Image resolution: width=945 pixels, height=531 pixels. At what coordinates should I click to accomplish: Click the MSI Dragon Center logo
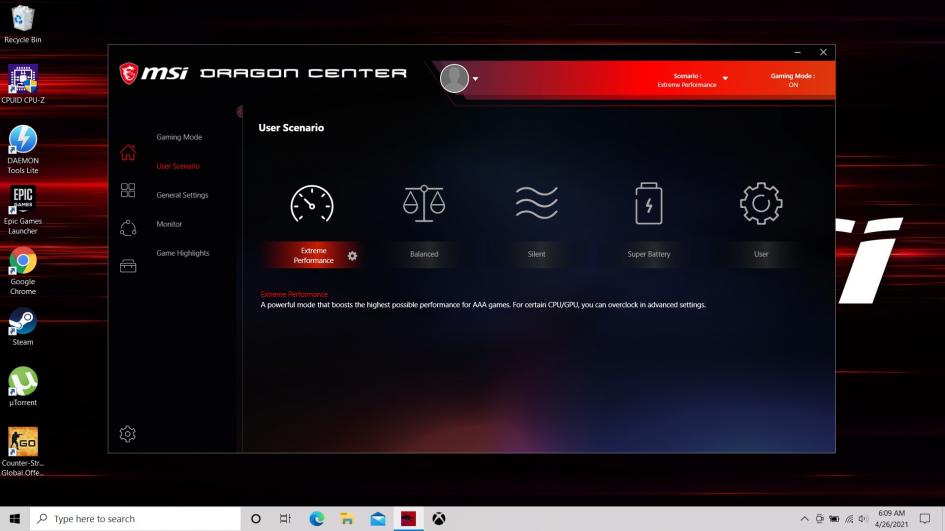click(263, 74)
